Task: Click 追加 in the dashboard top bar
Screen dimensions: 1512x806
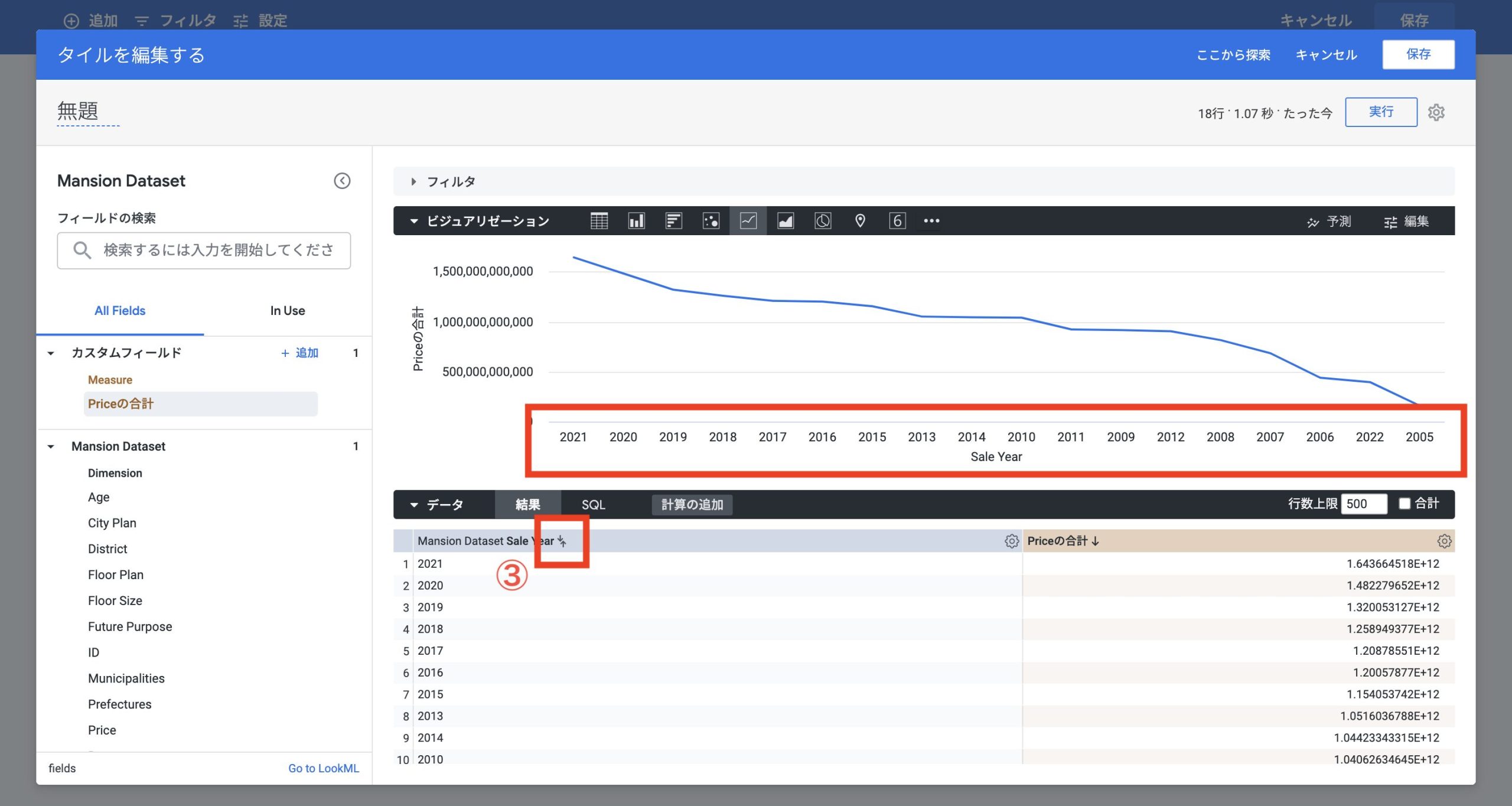Action: pyautogui.click(x=91, y=21)
